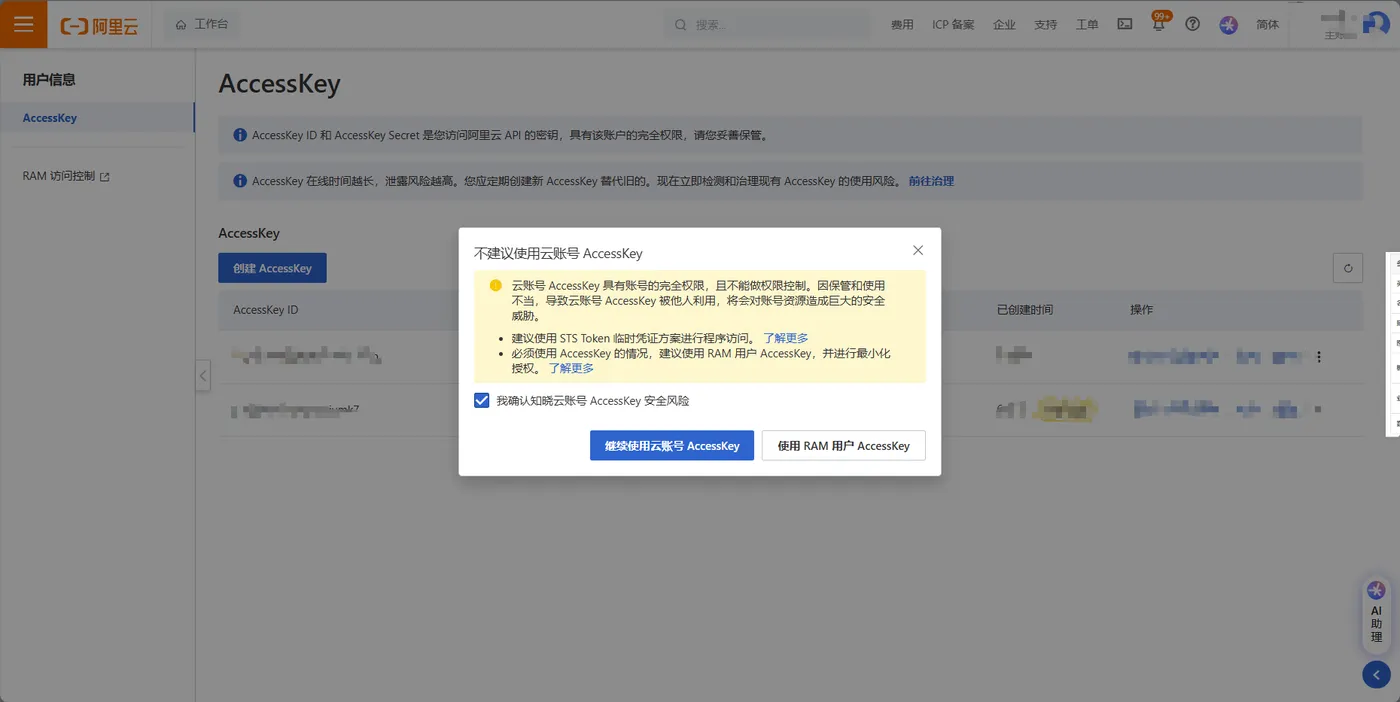The width and height of the screenshot is (1400, 702).
Task: Click 了解更多 link after 最小化授权
Action: (571, 369)
